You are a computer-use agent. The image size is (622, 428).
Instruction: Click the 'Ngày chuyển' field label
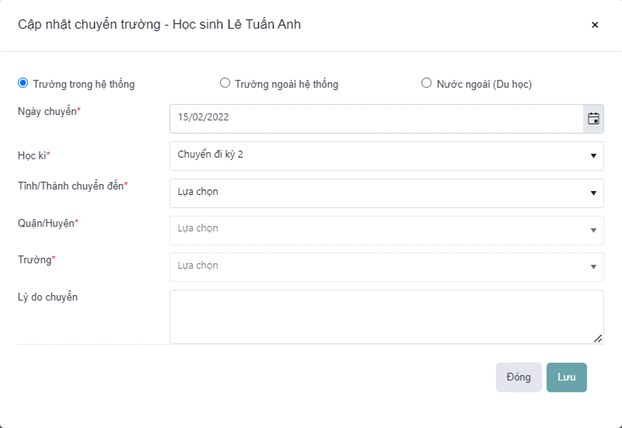[x=49, y=111]
